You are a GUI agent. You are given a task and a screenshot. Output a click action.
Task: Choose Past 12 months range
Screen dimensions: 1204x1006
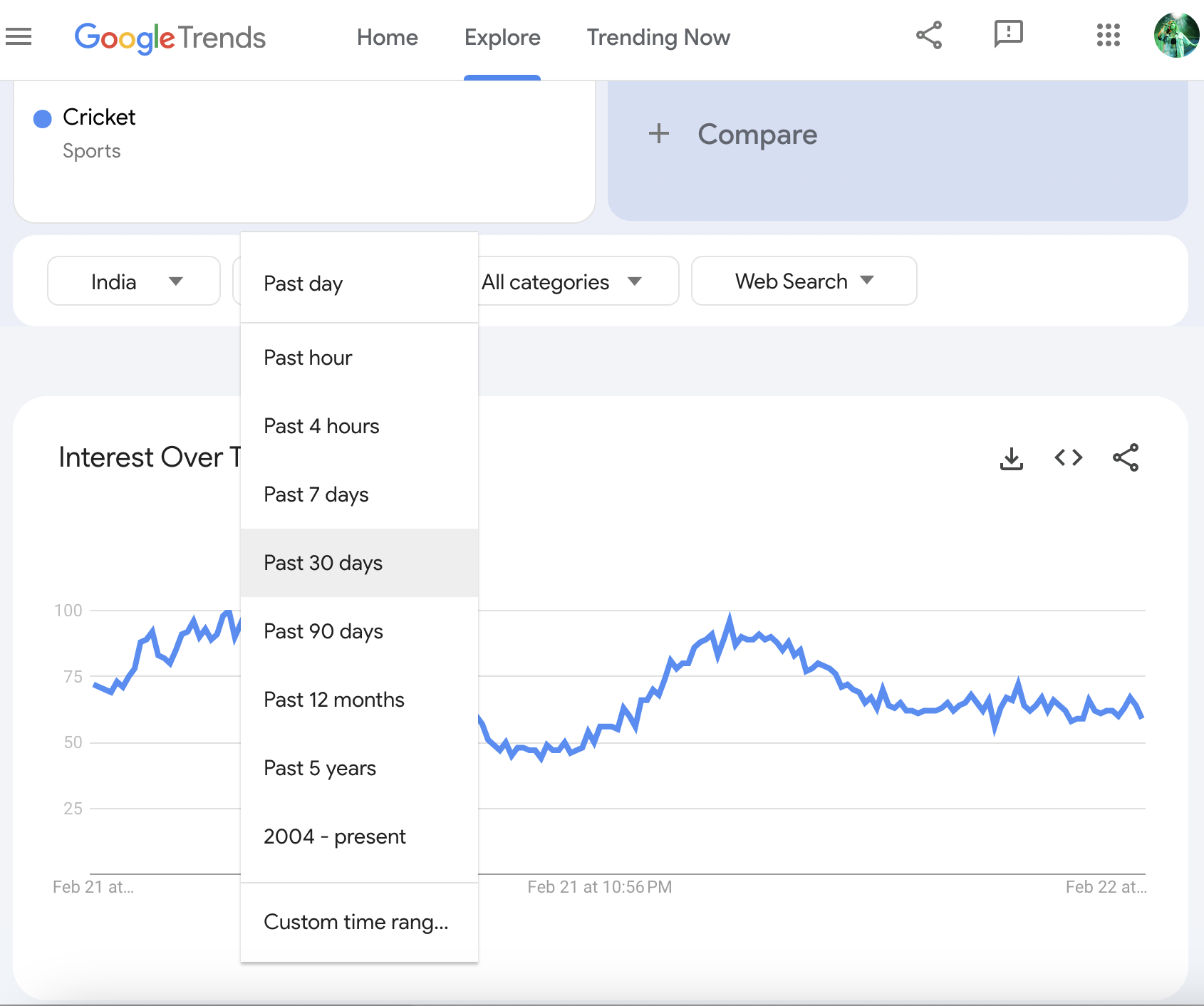(360, 700)
